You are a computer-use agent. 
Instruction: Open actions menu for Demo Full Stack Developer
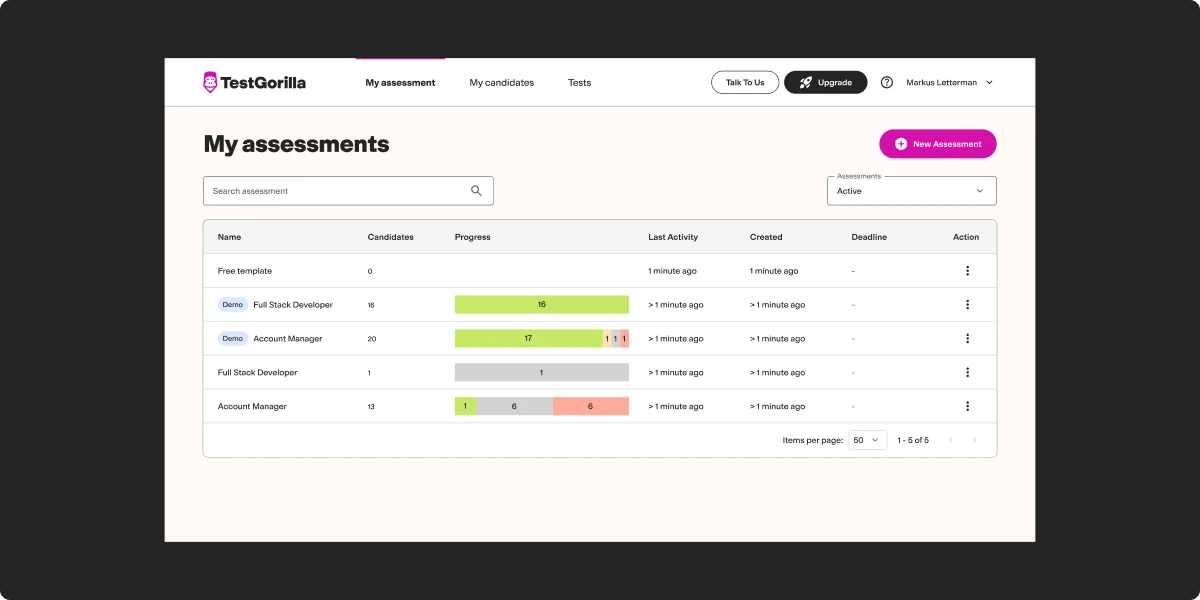pyautogui.click(x=967, y=305)
